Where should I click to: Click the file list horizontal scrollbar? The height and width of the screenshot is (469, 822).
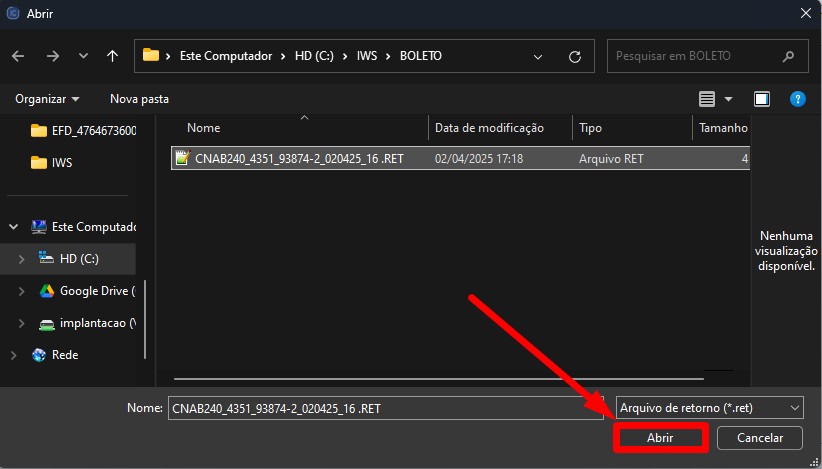click(439, 378)
